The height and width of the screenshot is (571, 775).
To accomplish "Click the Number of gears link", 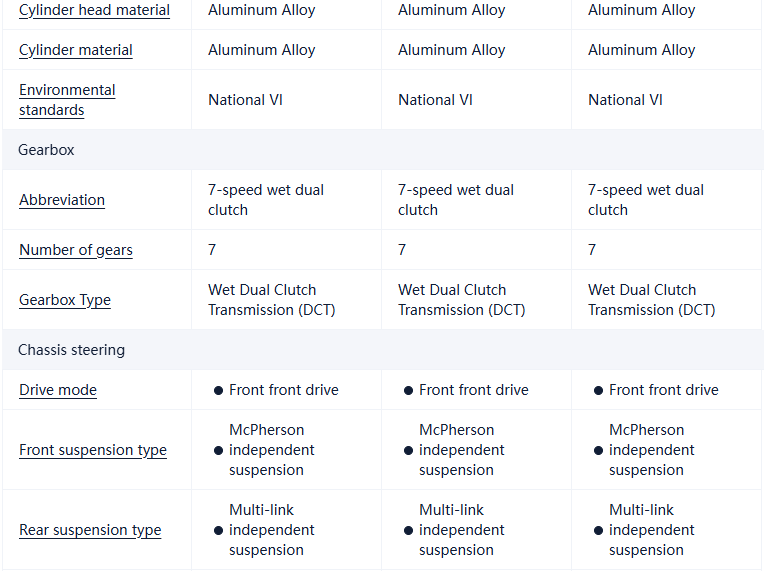I will pyautogui.click(x=75, y=250).
